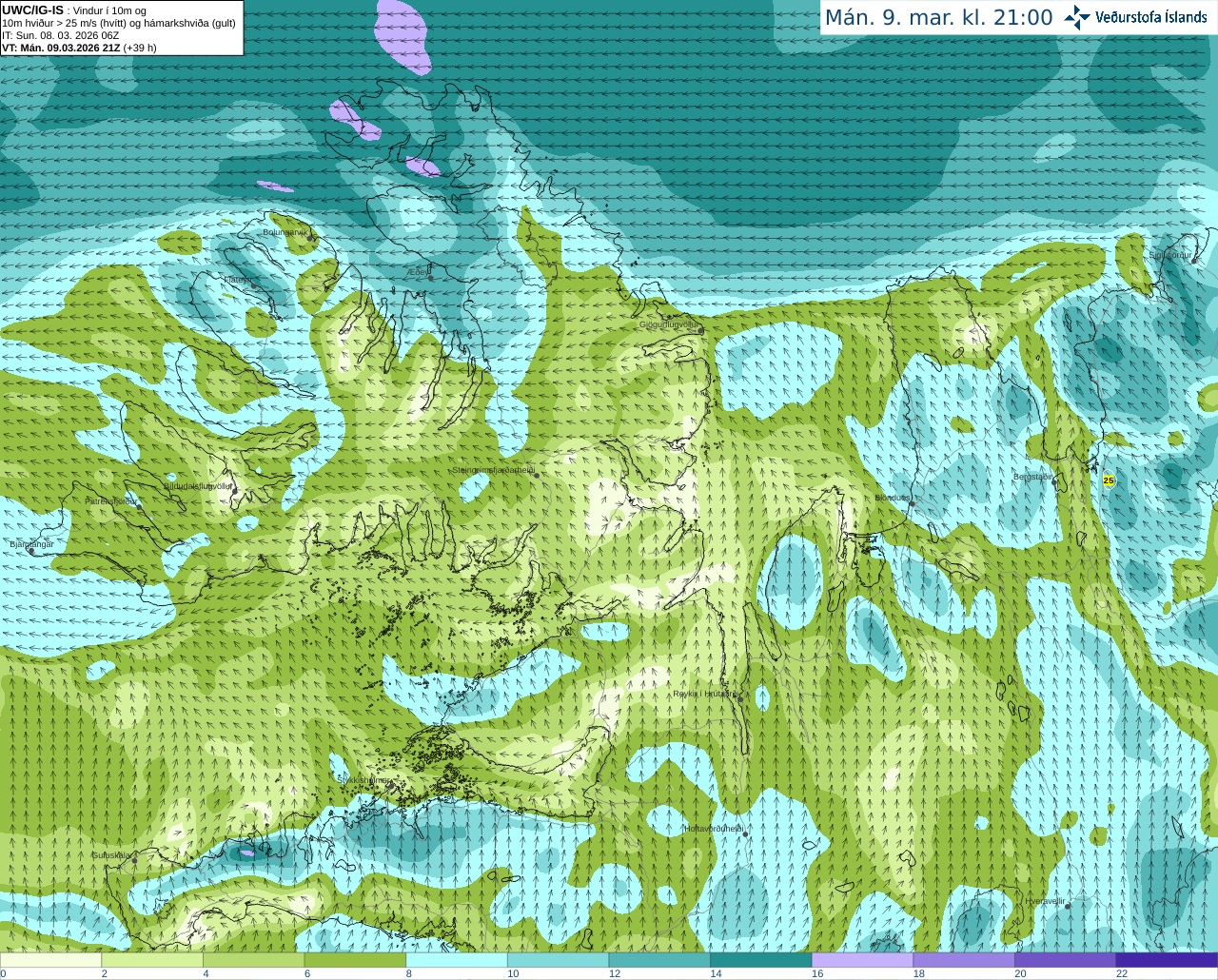Click the dark indigo 22+ m/s legend swatch

[1167, 960]
